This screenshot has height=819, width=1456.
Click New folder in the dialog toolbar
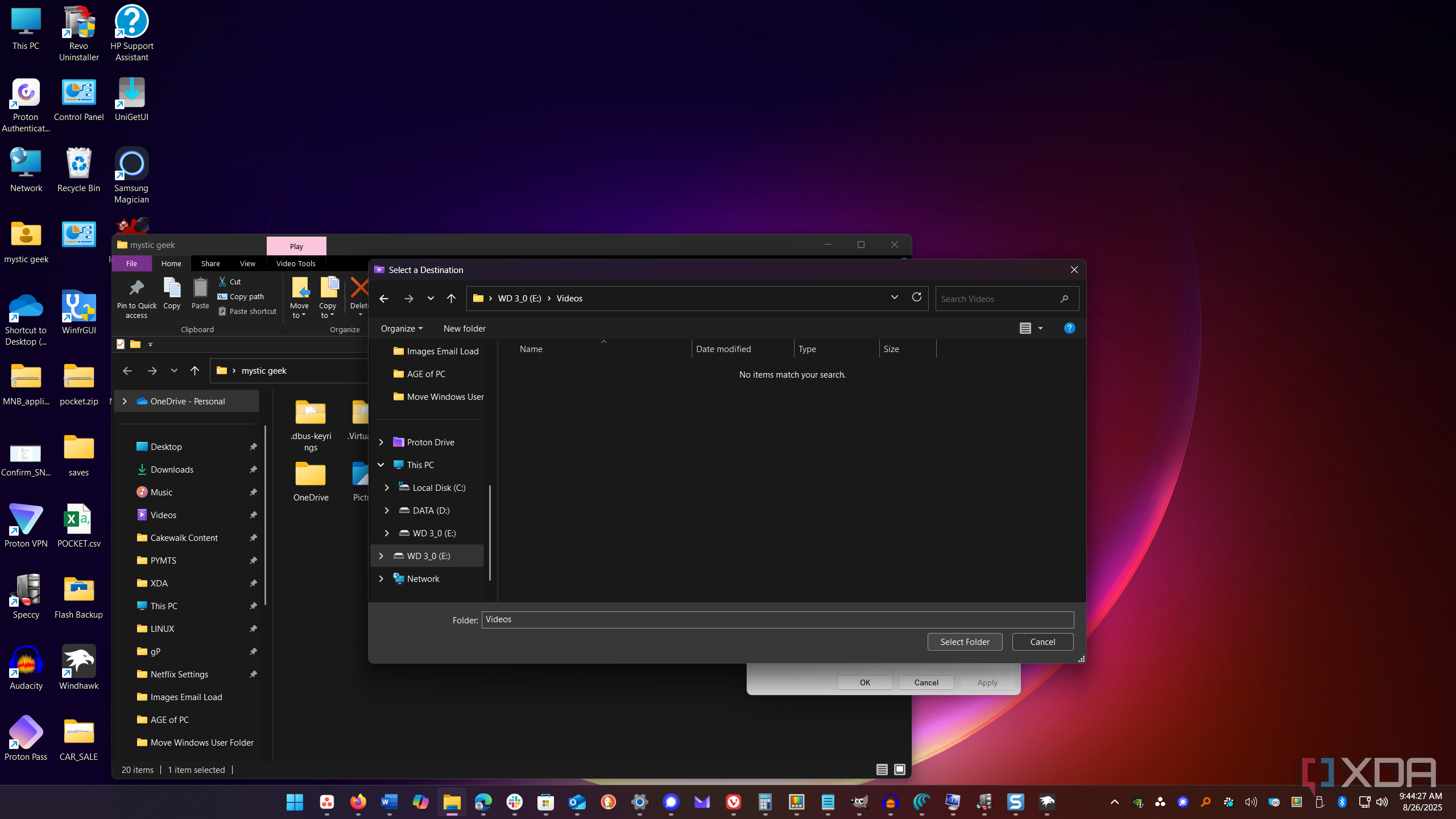pyautogui.click(x=464, y=328)
